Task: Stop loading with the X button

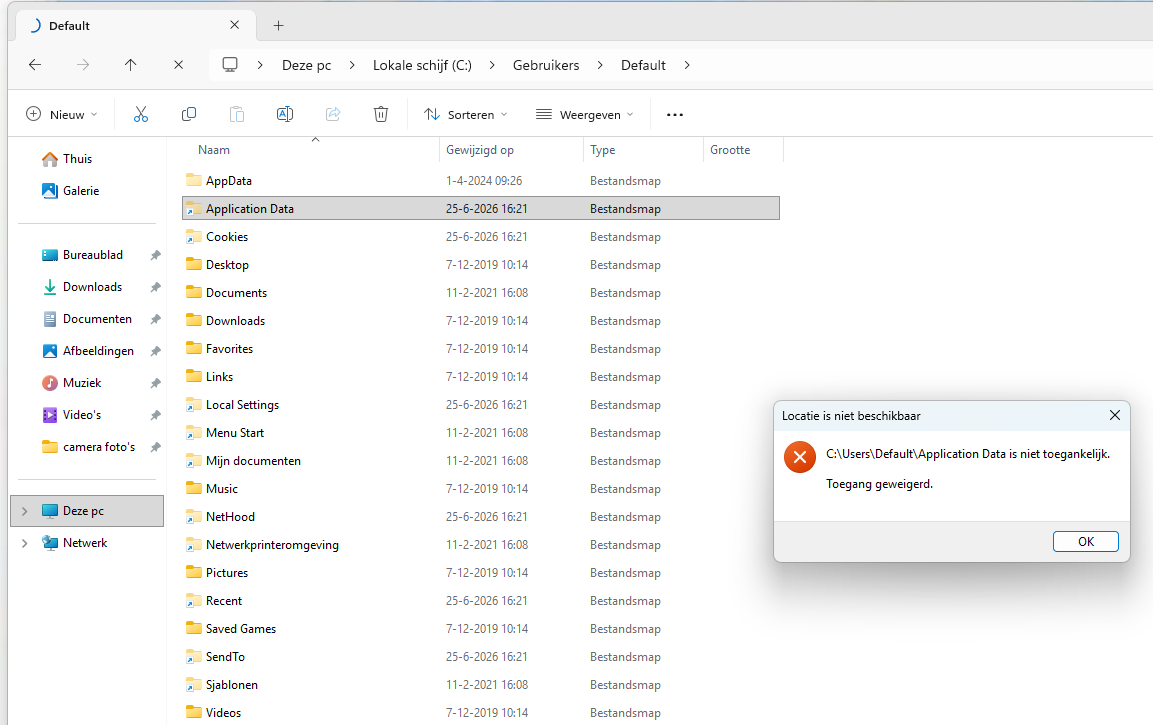Action: [178, 65]
